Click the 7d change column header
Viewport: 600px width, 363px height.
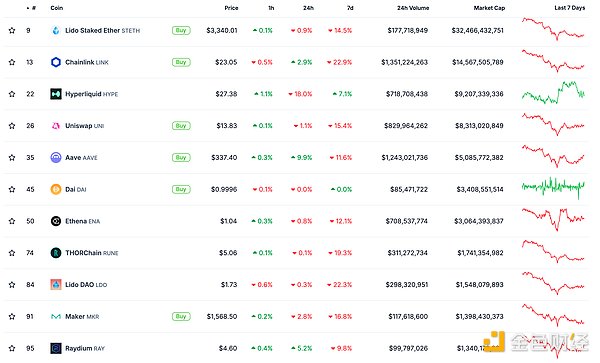pyautogui.click(x=350, y=8)
